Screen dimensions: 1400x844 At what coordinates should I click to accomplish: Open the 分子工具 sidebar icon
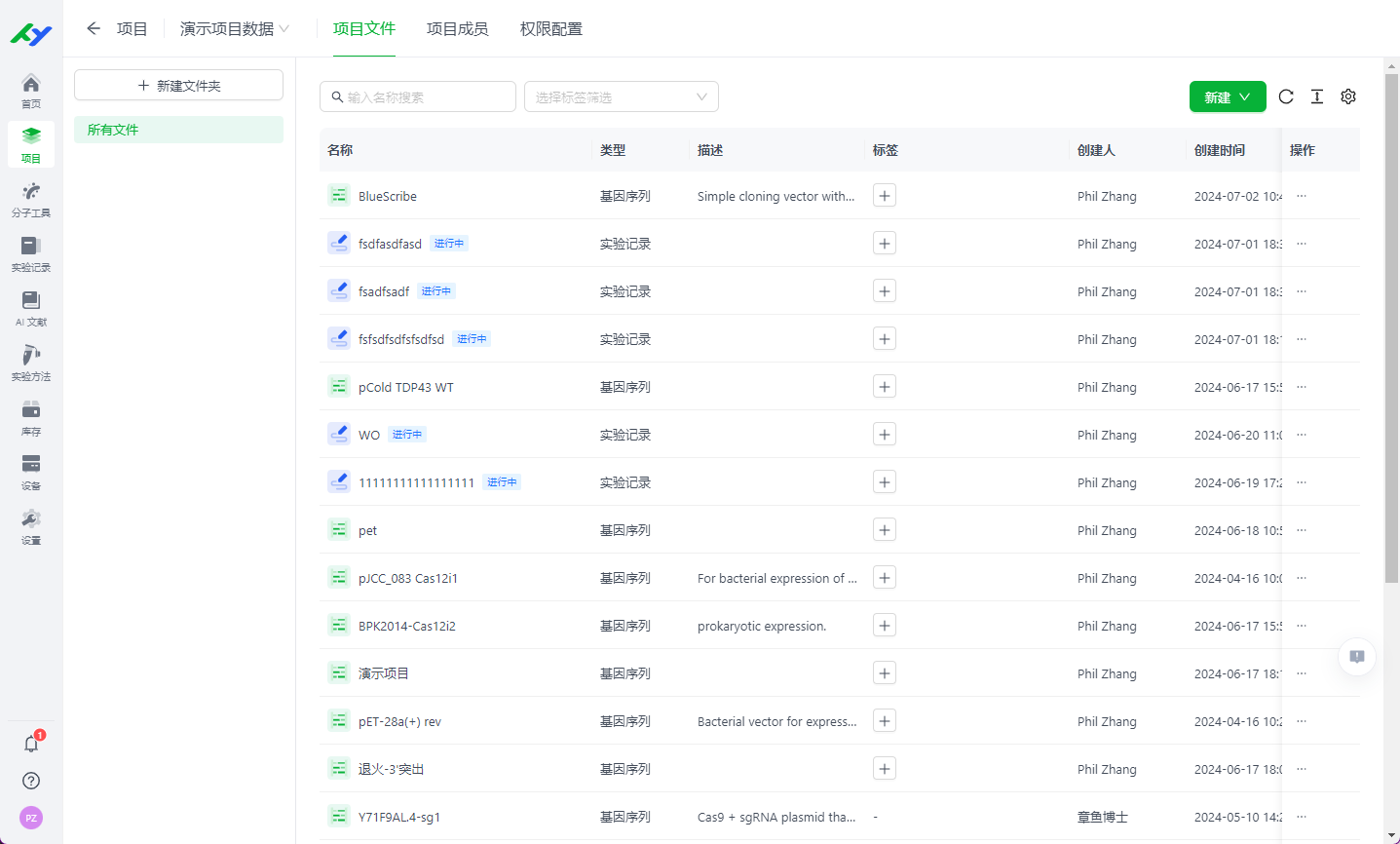[x=31, y=199]
